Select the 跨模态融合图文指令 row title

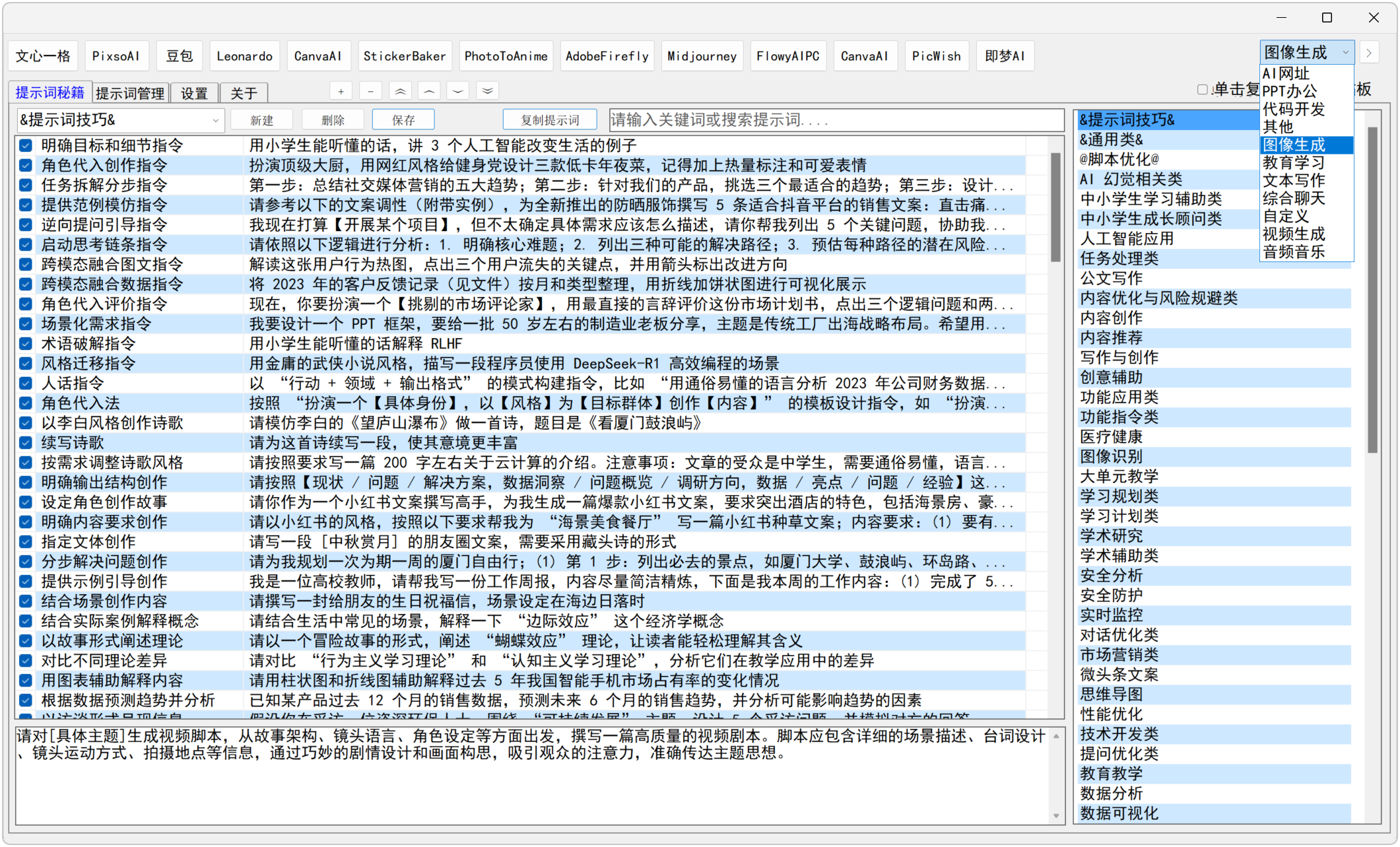[x=112, y=264]
